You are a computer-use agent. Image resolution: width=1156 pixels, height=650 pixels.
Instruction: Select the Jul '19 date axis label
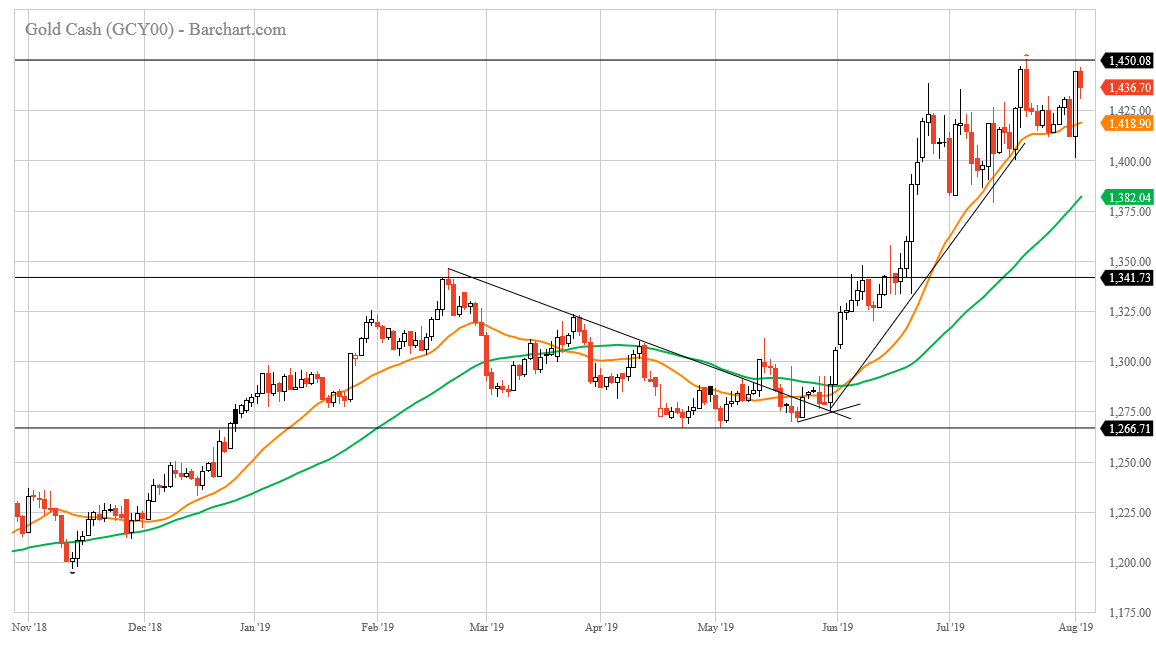(950, 627)
